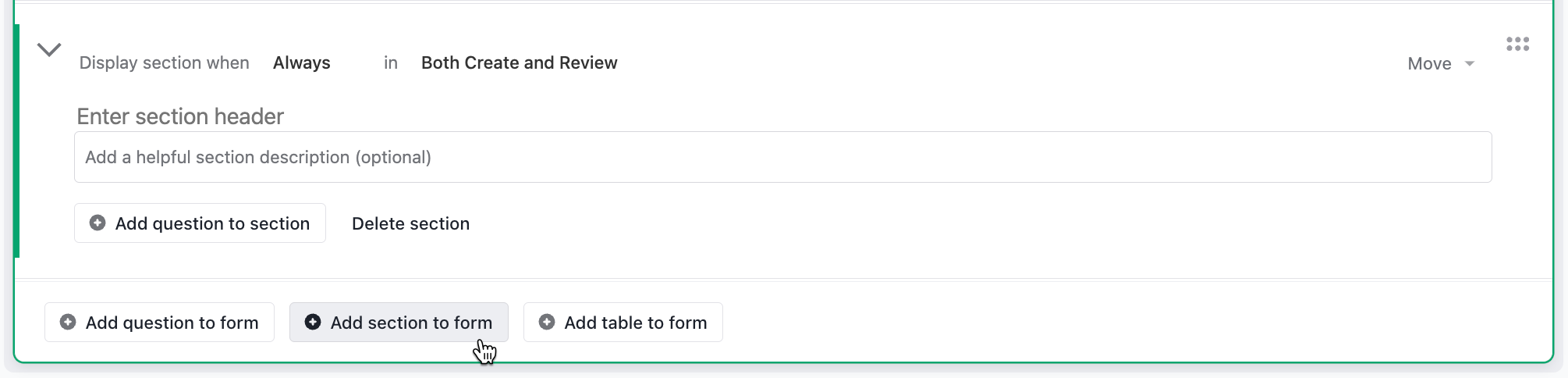Click plus icon on Add section to form
This screenshot has width=1568, height=378.
point(313,322)
